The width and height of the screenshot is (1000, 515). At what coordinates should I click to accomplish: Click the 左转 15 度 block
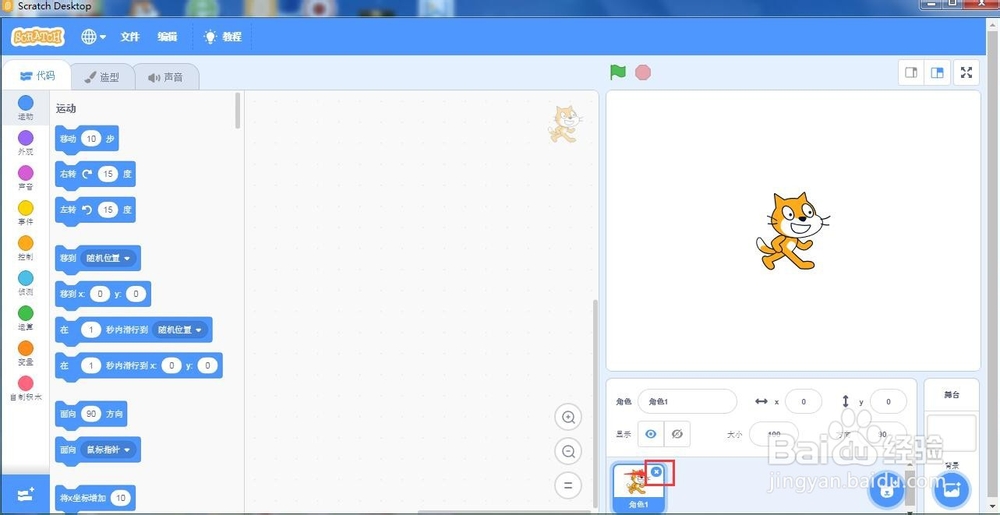pyautogui.click(x=96, y=210)
